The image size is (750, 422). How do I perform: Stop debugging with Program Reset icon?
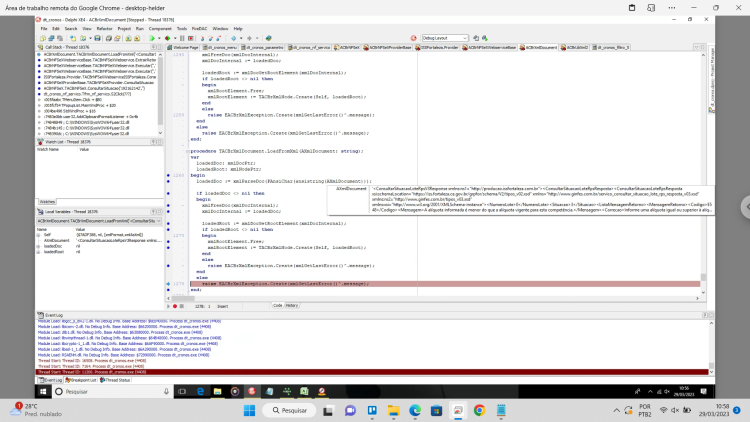pyautogui.click(x=190, y=38)
